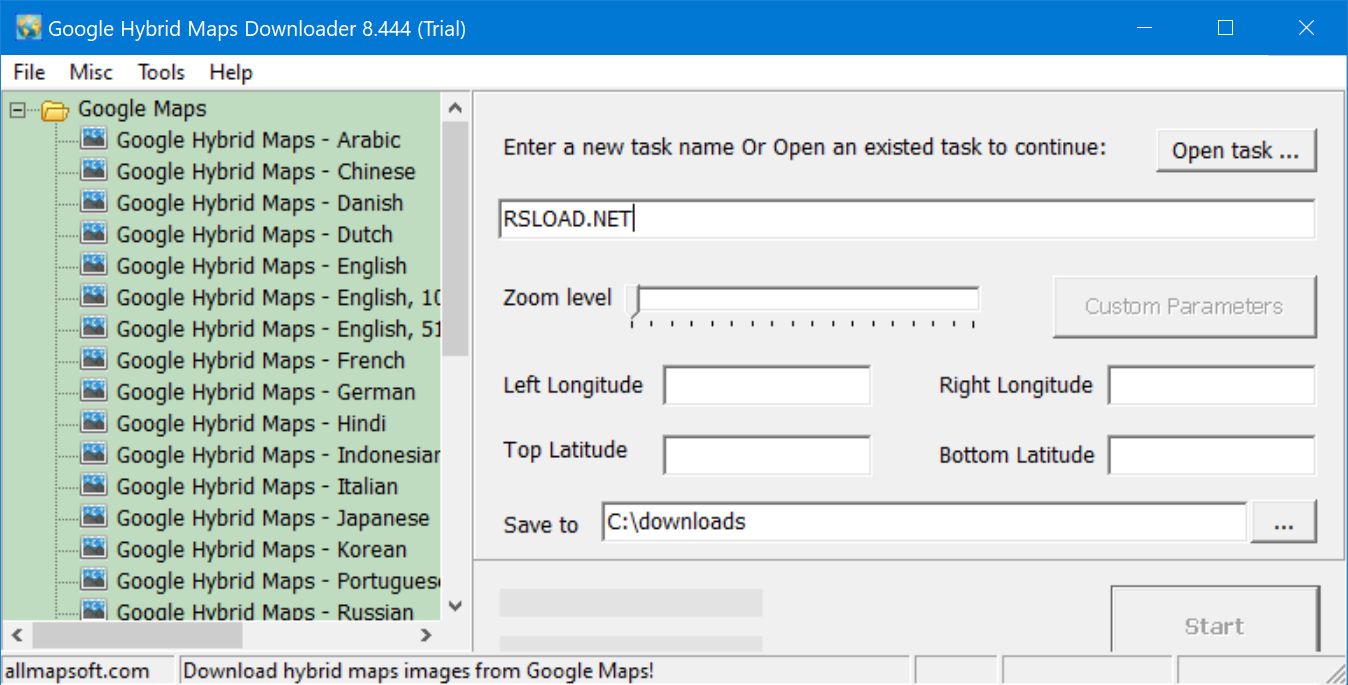Click the tree horizontal scrollbar thumb
1348x685 pixels.
coord(138,634)
